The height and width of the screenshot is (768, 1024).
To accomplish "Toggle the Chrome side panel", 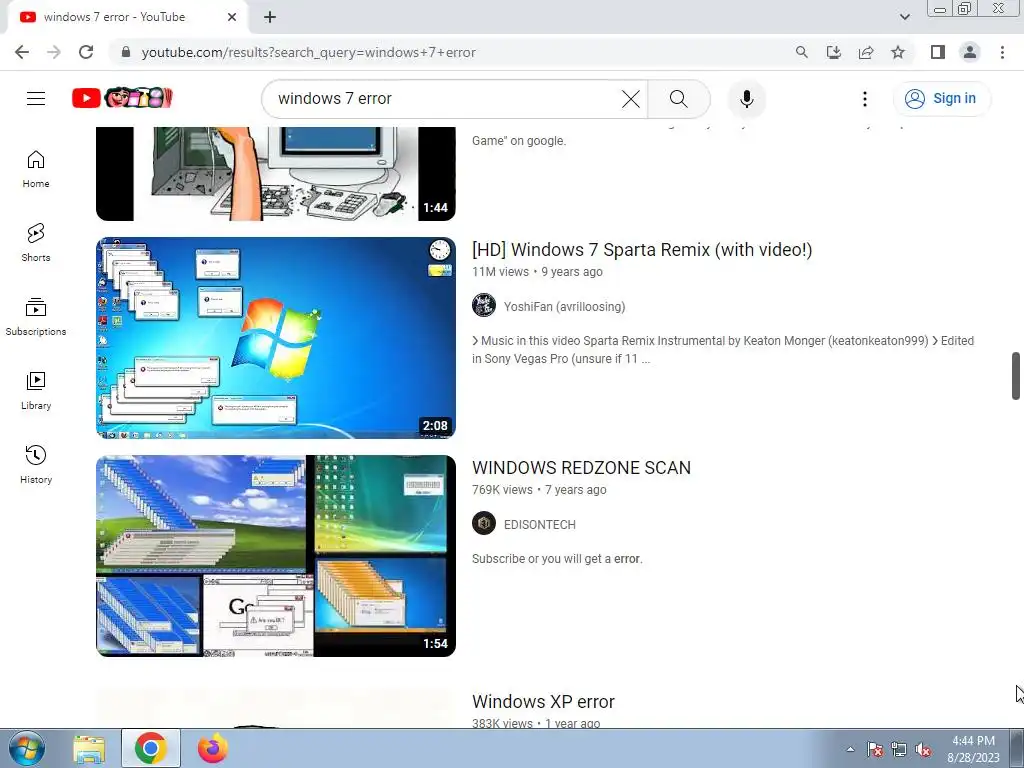I will 938,52.
